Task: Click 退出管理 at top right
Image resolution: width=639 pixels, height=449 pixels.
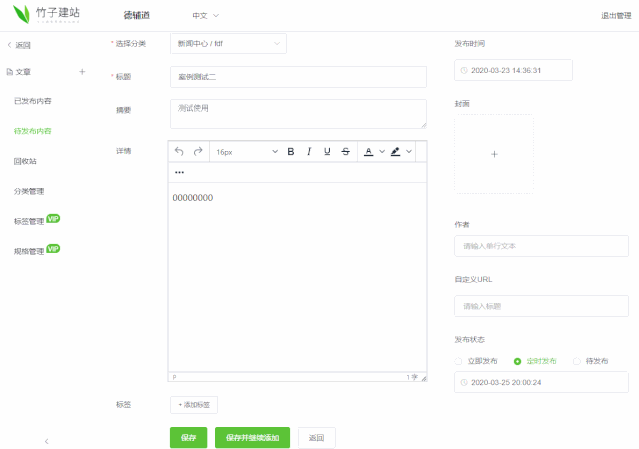Action: coord(616,15)
